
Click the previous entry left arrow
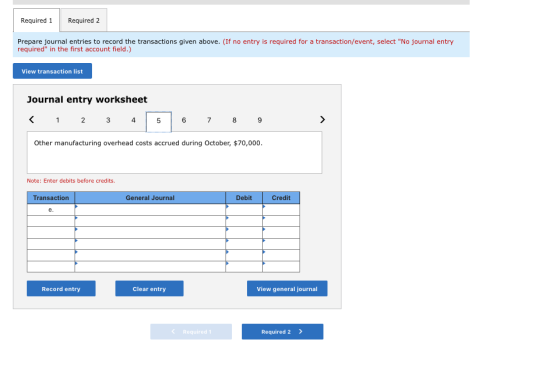pos(31,120)
